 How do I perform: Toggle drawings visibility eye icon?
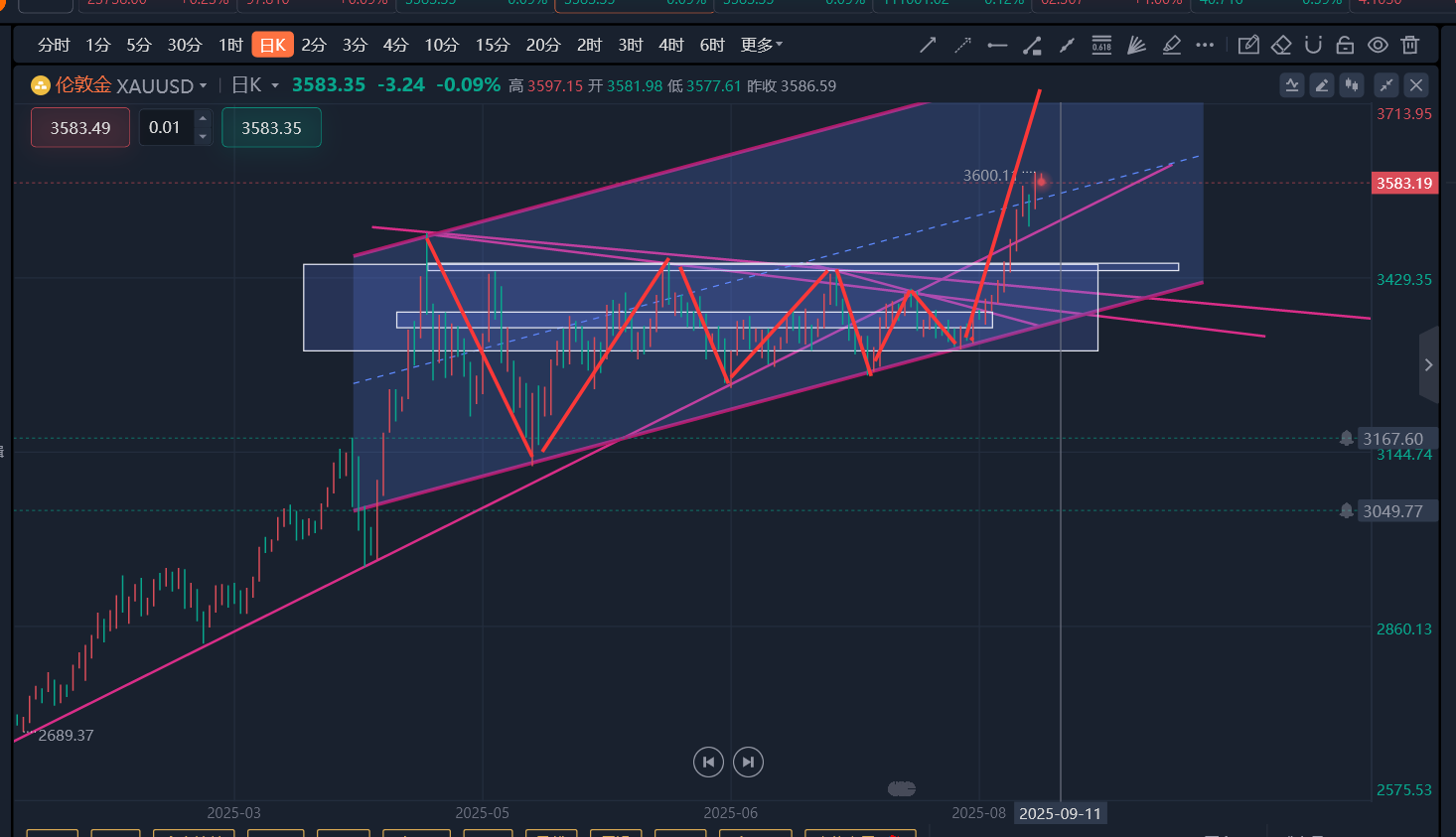coord(1378,45)
